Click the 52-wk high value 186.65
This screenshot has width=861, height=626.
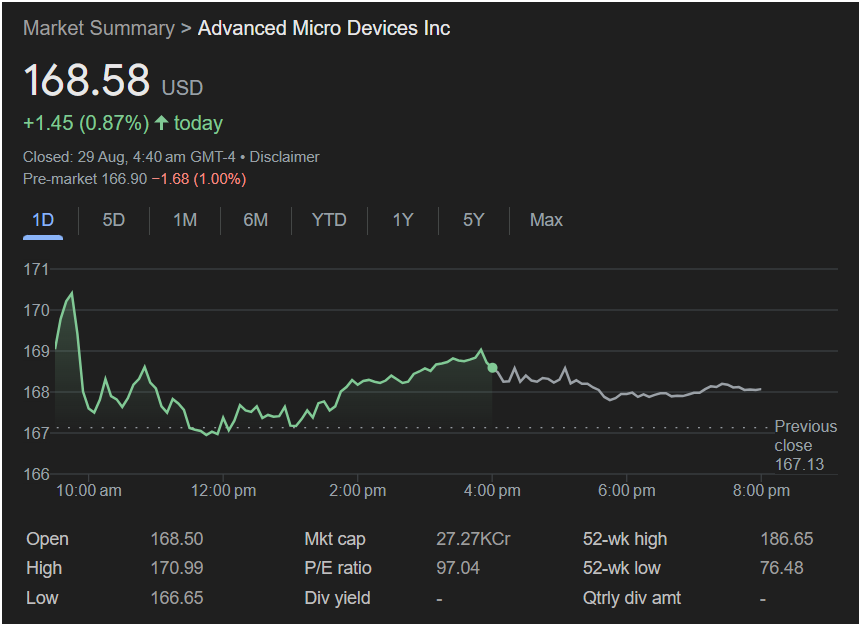click(786, 539)
